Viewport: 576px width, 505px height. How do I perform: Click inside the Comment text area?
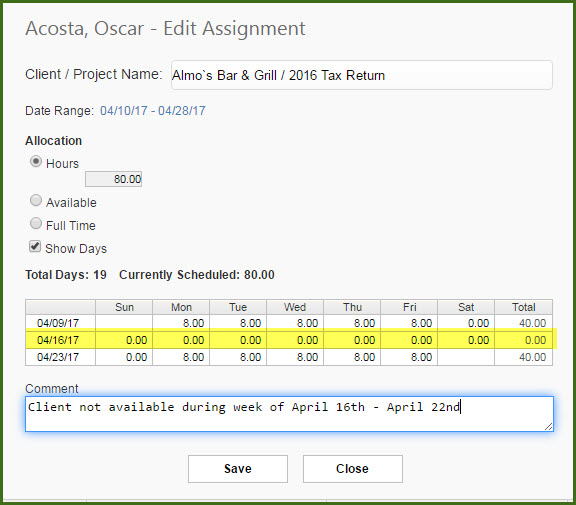pos(289,414)
